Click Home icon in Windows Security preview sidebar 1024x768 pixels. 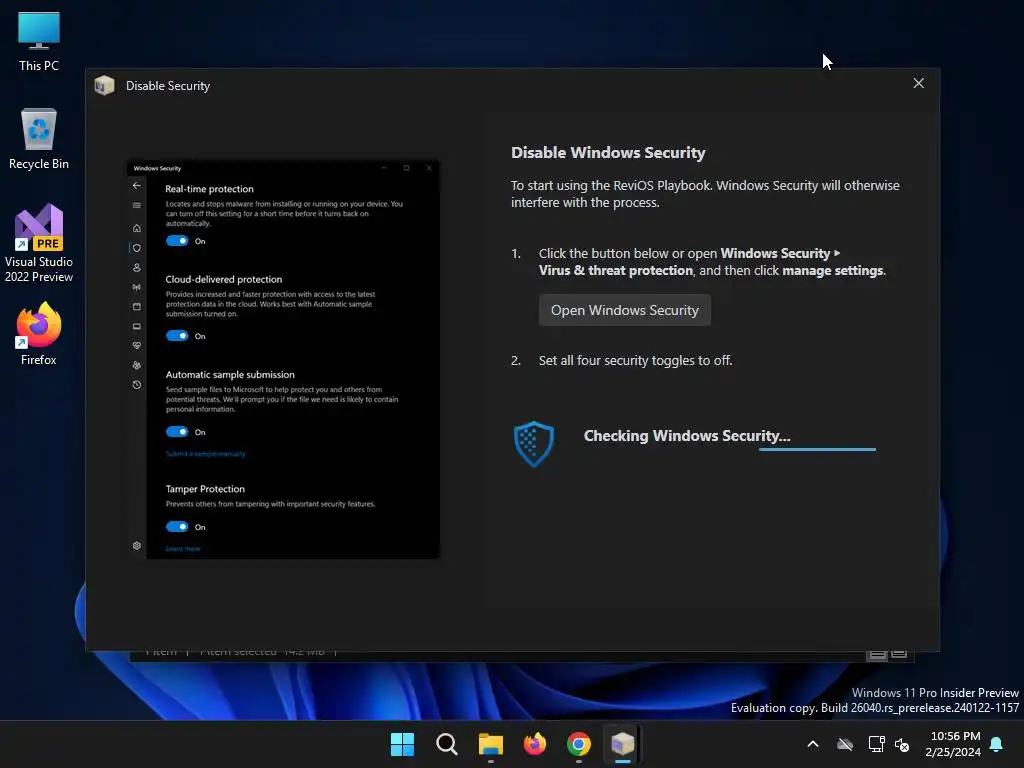[136, 228]
